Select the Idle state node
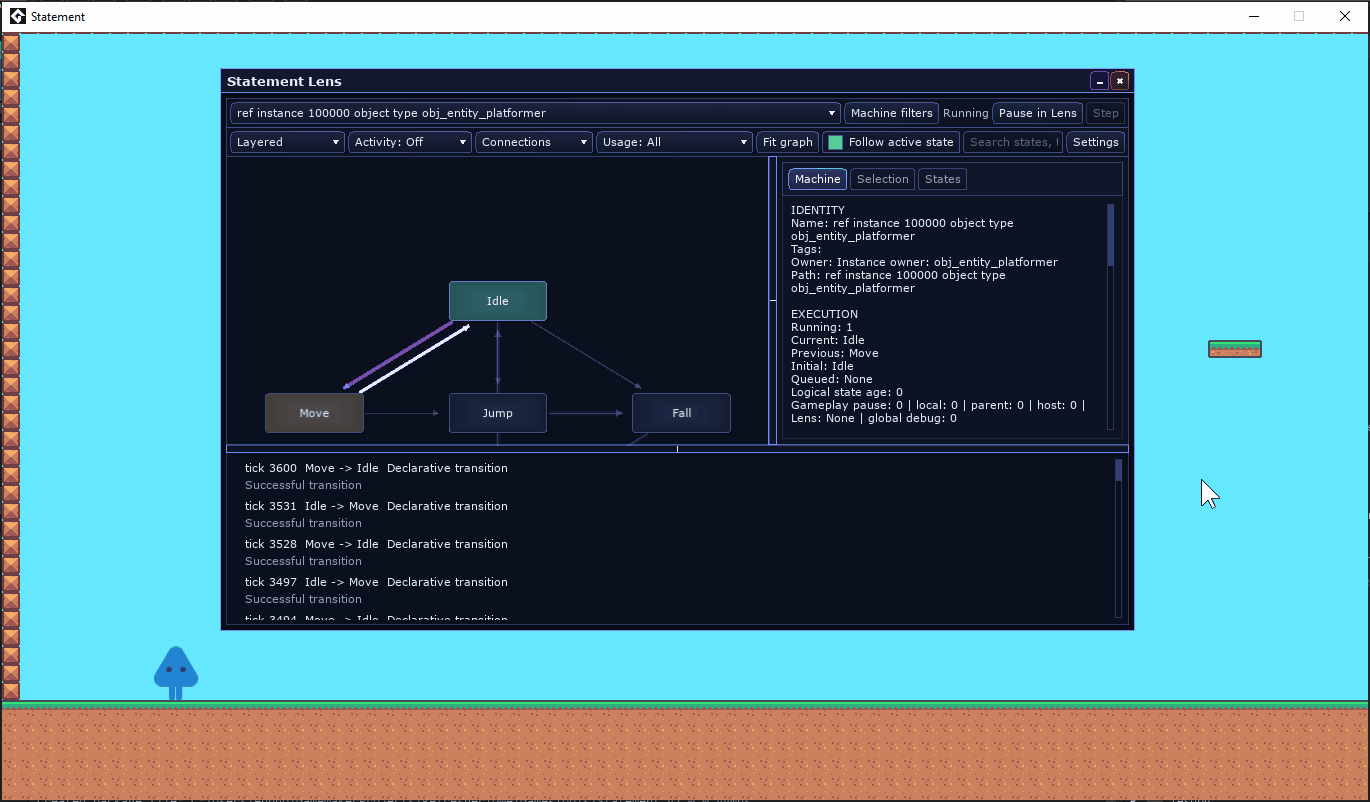The height and width of the screenshot is (802, 1370). 498,301
